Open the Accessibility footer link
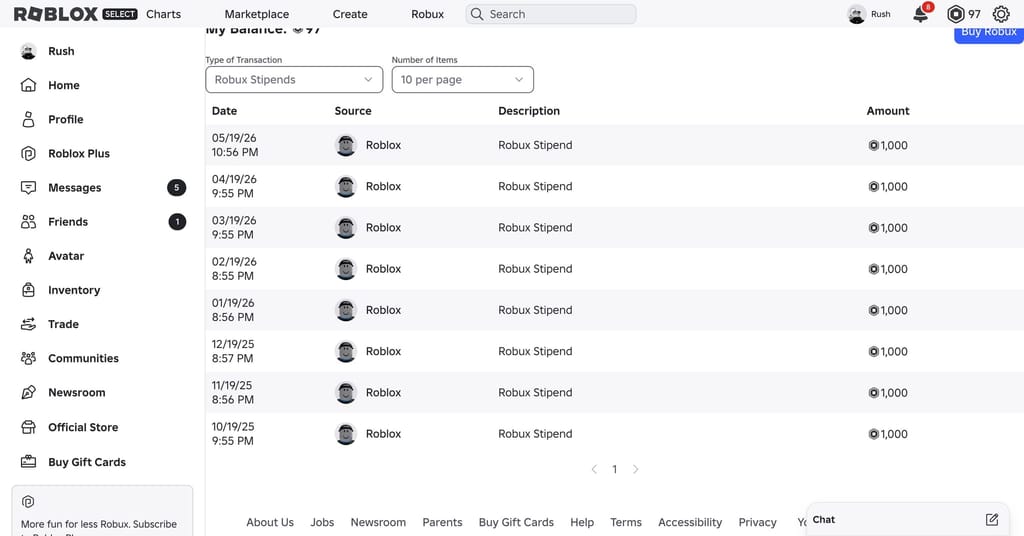This screenshot has height=536, width=1024. click(x=690, y=522)
